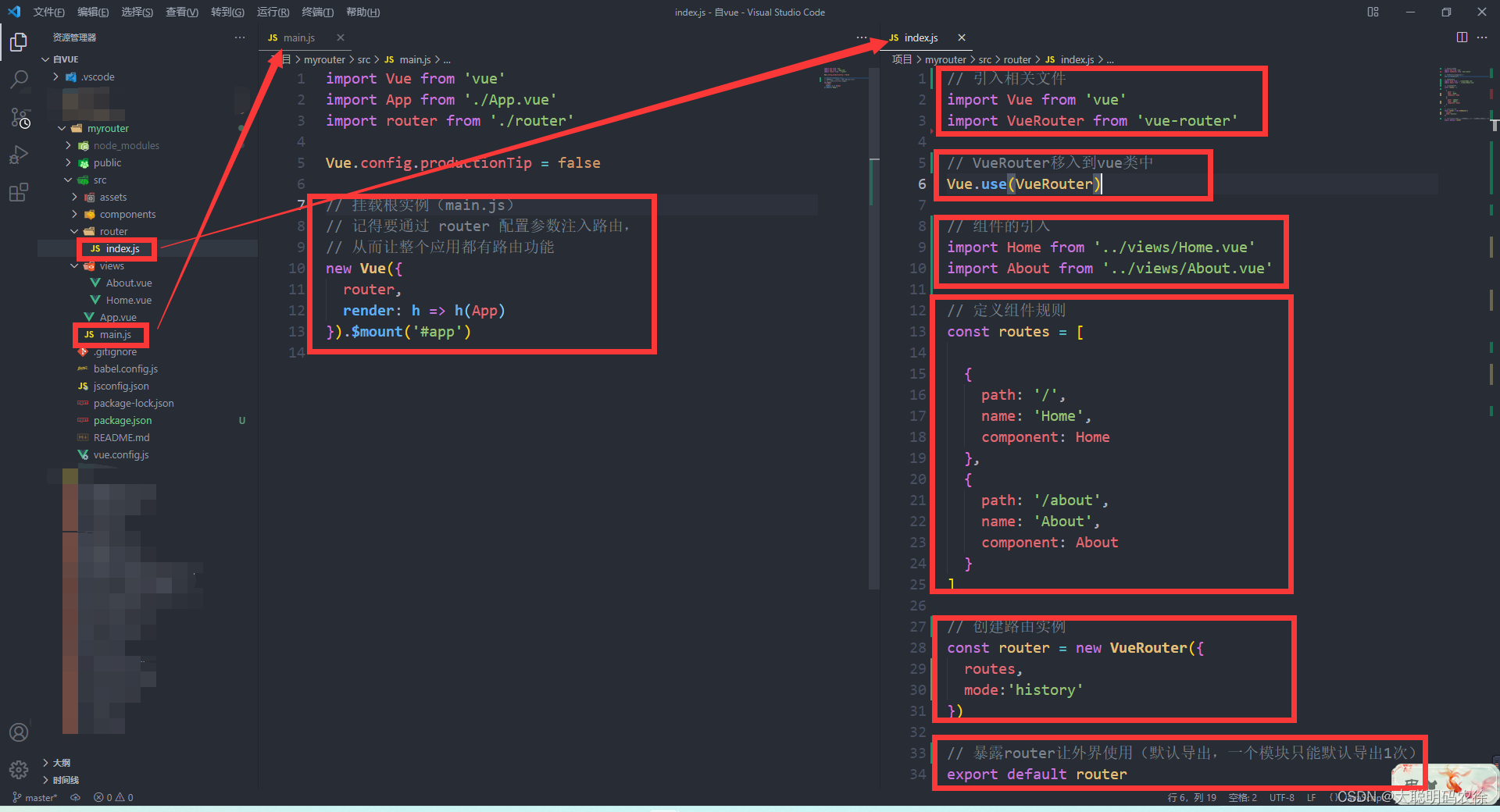Expand the public folder
The height and width of the screenshot is (812, 1500).
pos(148,162)
